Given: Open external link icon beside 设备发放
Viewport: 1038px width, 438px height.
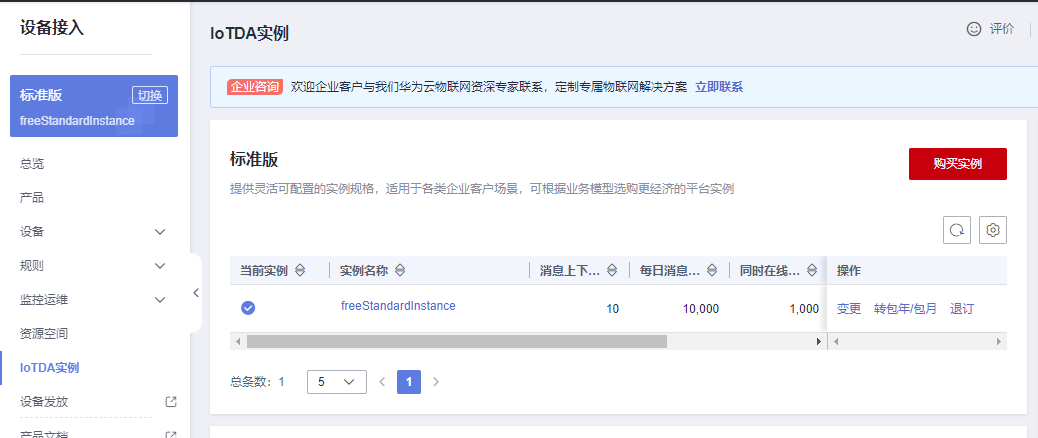Looking at the screenshot, I should tap(171, 402).
